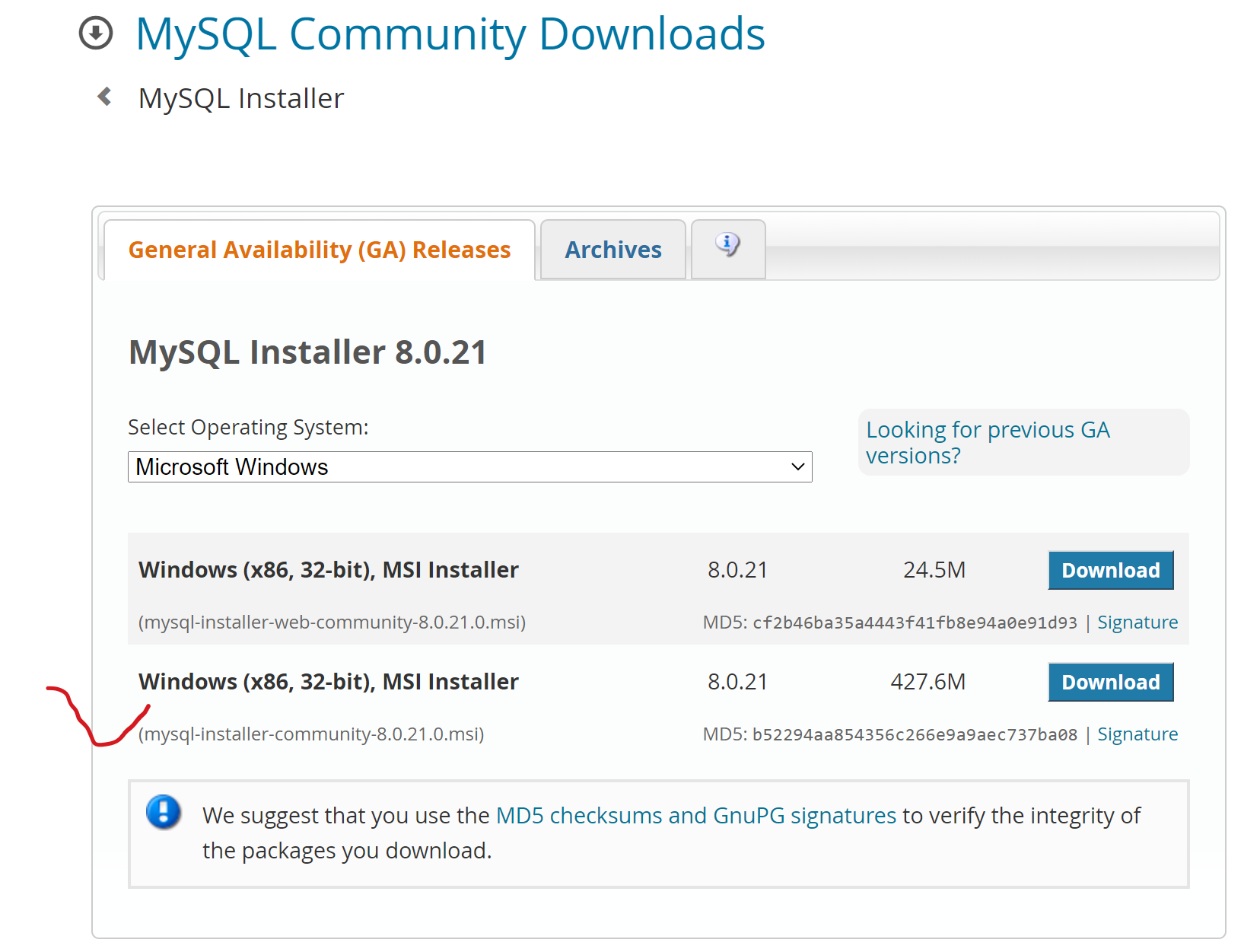Click the MySQL Installer 8.0.21 heading
The width and height of the screenshot is (1244, 952).
pos(308,352)
